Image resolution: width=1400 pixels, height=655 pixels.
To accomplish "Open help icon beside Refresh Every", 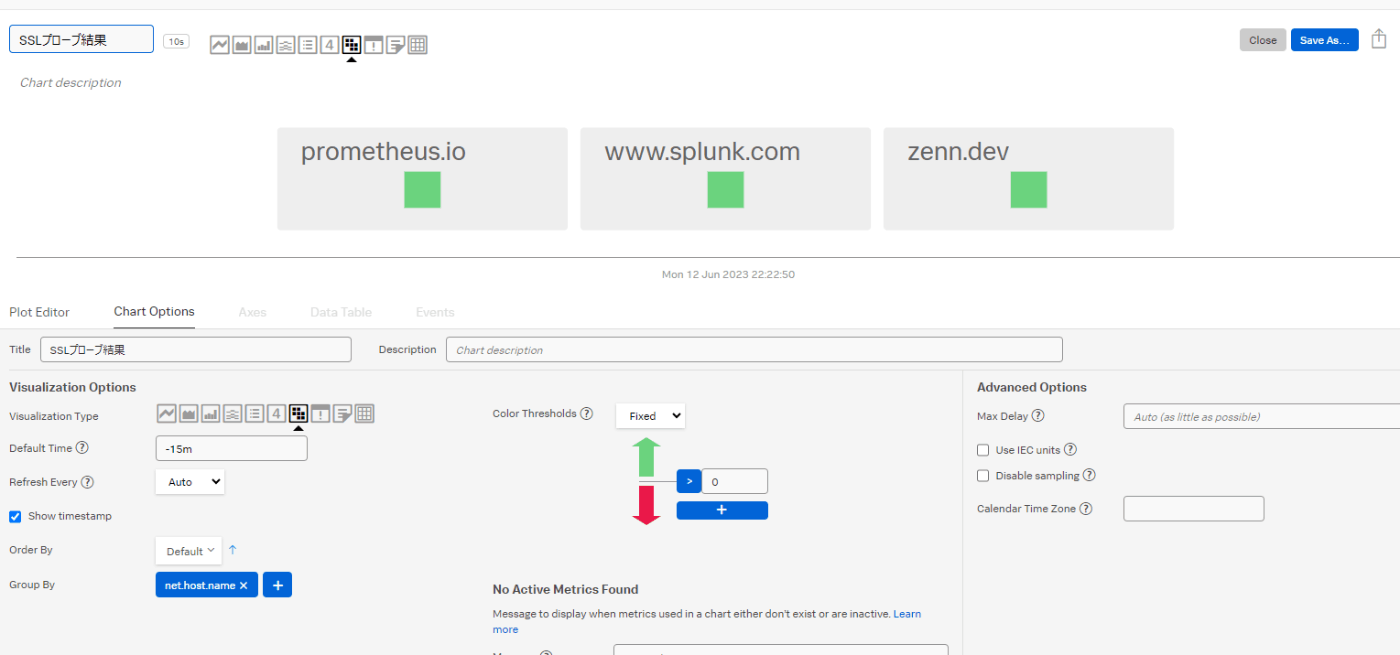I will (x=87, y=482).
